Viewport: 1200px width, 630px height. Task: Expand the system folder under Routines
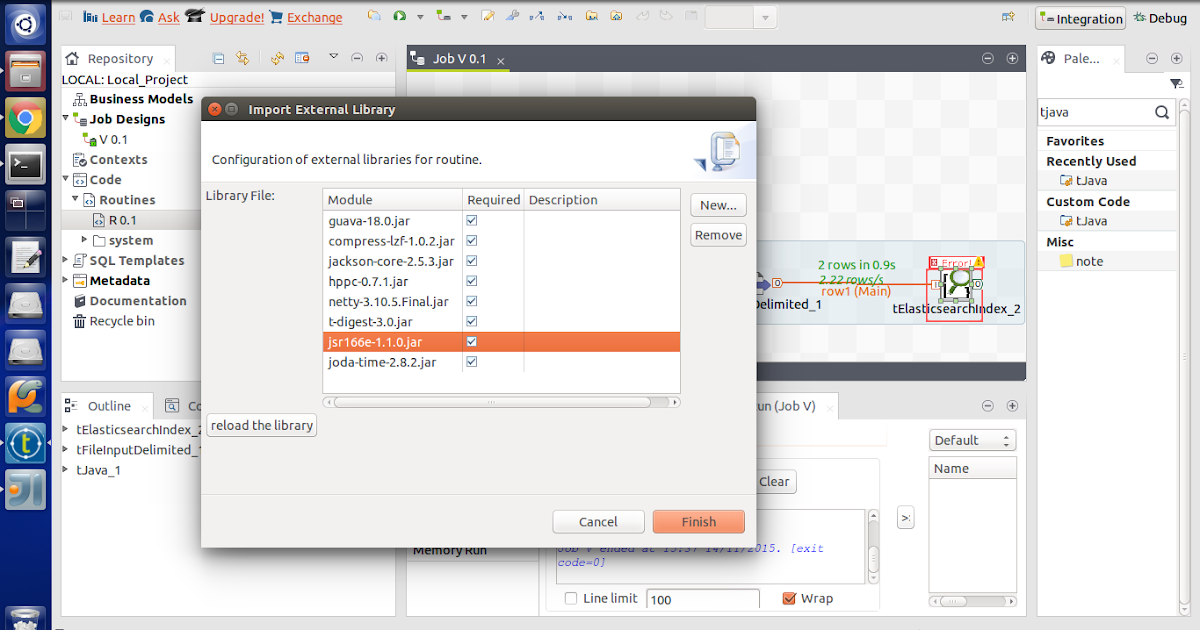click(85, 240)
